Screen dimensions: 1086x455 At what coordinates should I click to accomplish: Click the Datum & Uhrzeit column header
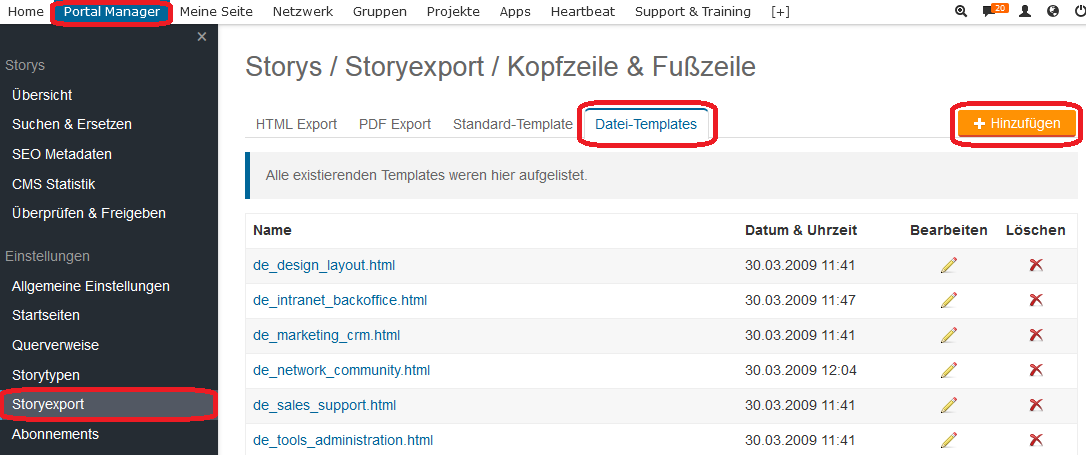(801, 231)
